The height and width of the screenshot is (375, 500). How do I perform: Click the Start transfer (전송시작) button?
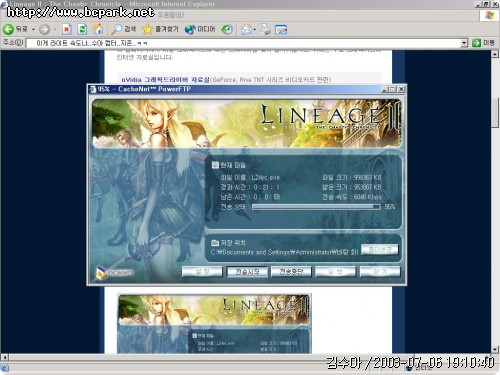(x=247, y=272)
